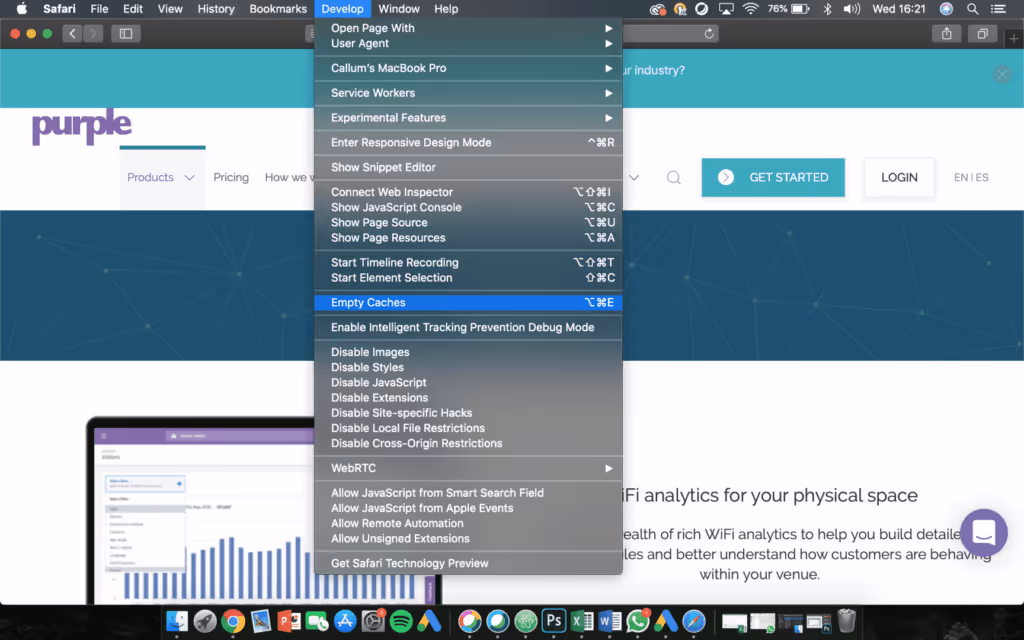Open the volume control in menu bar

(851, 8)
